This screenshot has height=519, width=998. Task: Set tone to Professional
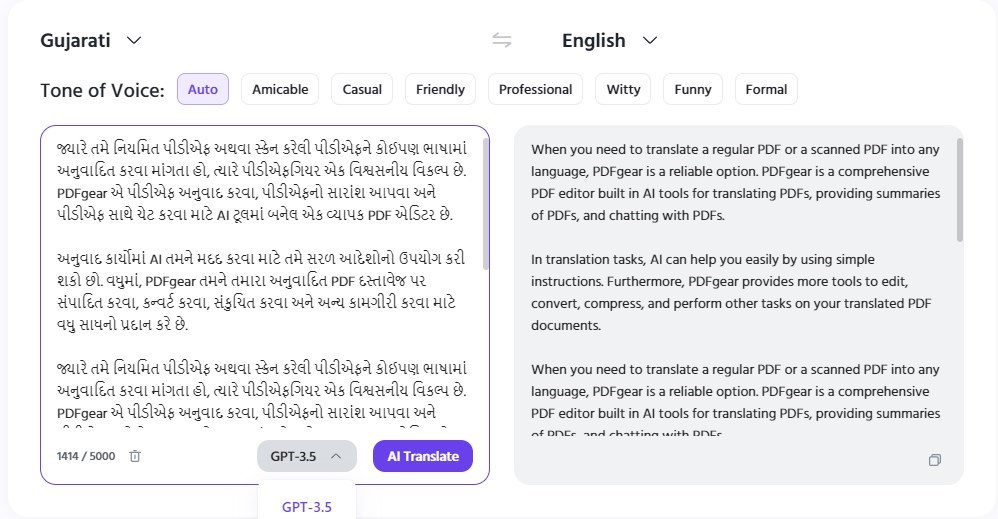point(535,89)
